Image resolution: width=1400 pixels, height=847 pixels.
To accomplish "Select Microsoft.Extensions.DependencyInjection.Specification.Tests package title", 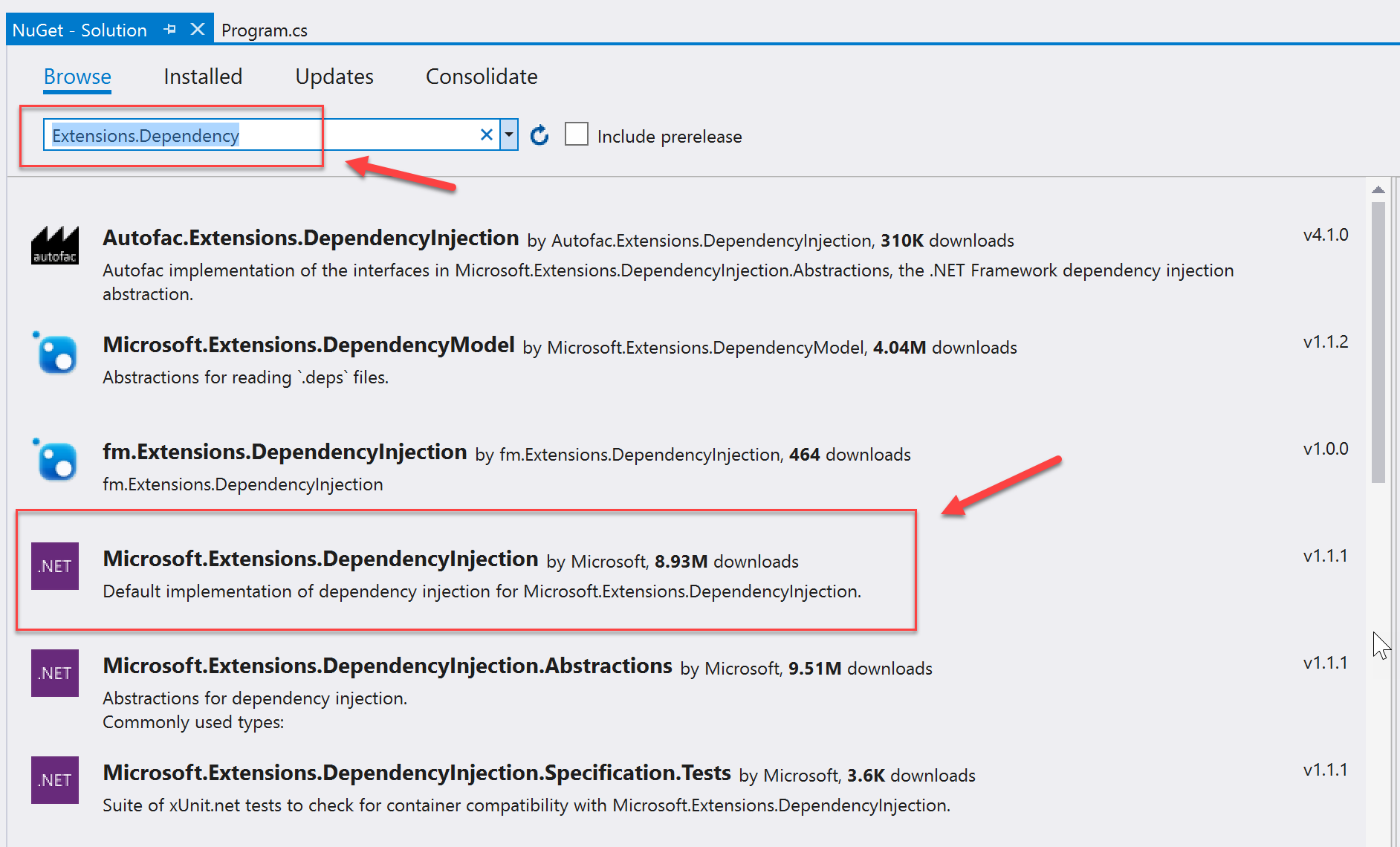I will point(417,773).
